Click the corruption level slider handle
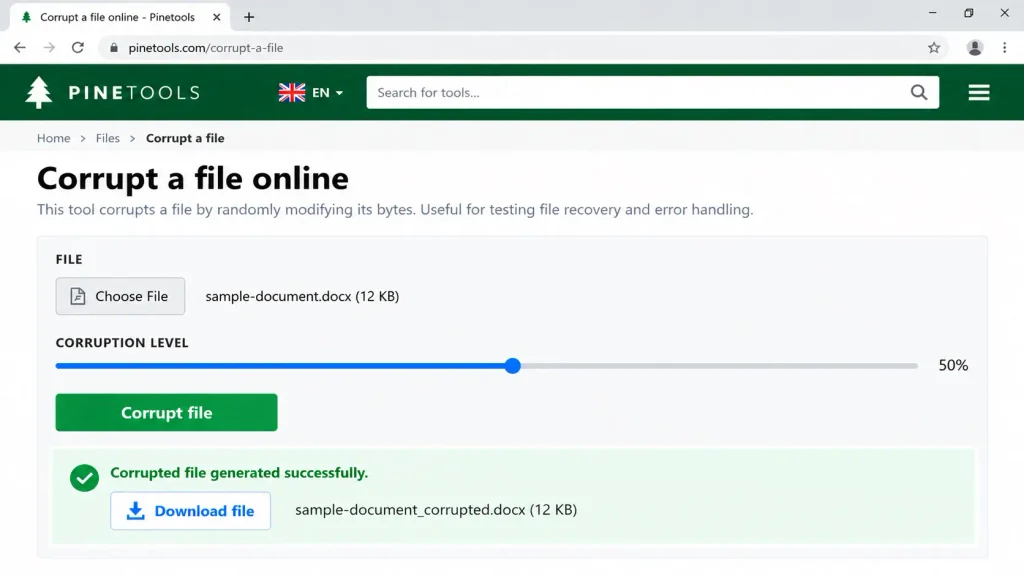The image size is (1024, 576). tap(513, 366)
